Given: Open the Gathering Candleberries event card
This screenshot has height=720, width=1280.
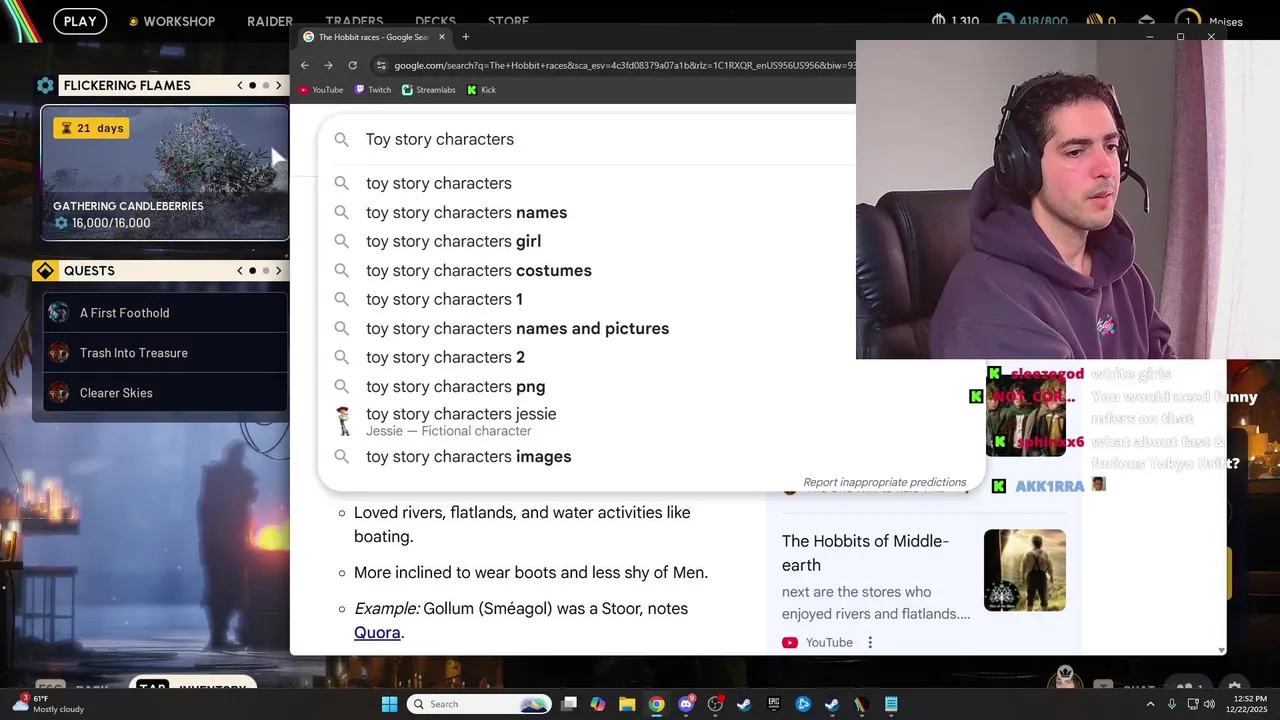Looking at the screenshot, I should pyautogui.click(x=165, y=173).
